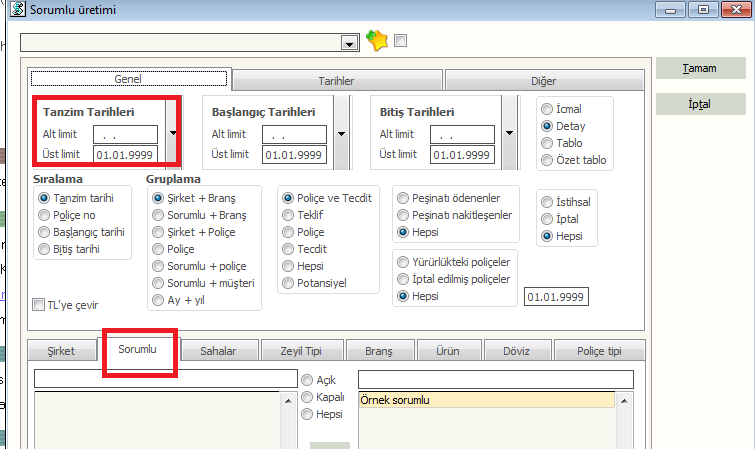Expand the Başlangıç Tarihleri dropdown arrow
The image size is (755, 449).
coord(342,133)
